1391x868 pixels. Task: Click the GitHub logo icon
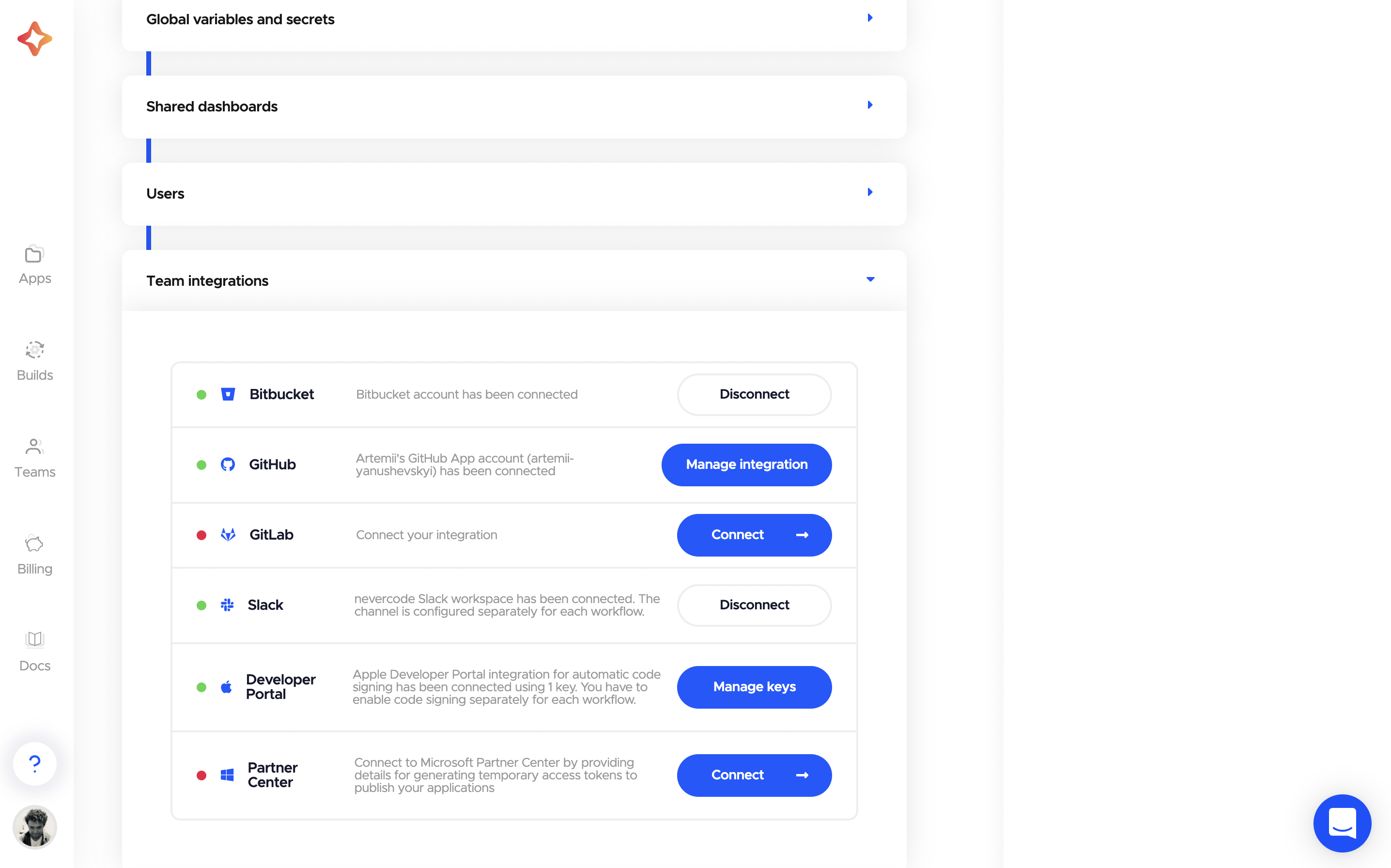coord(228,465)
